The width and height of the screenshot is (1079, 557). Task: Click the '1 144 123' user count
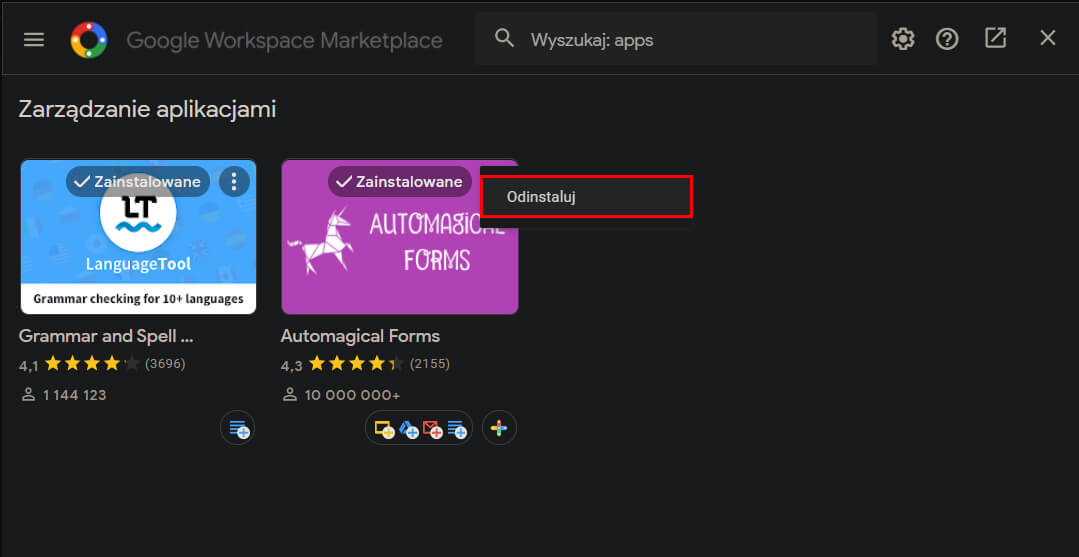point(74,395)
